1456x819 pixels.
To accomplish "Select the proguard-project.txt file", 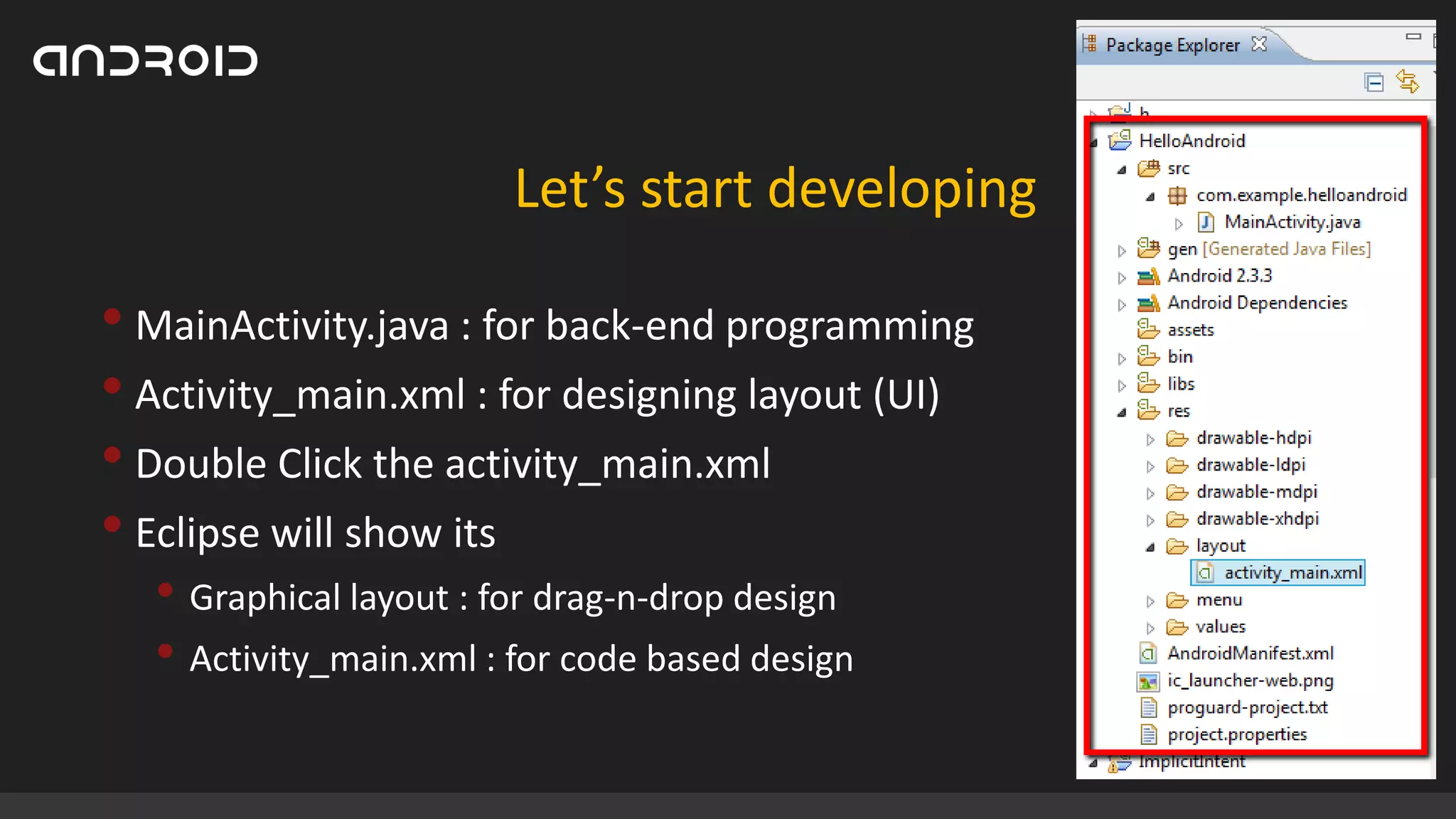I will [x=1247, y=708].
